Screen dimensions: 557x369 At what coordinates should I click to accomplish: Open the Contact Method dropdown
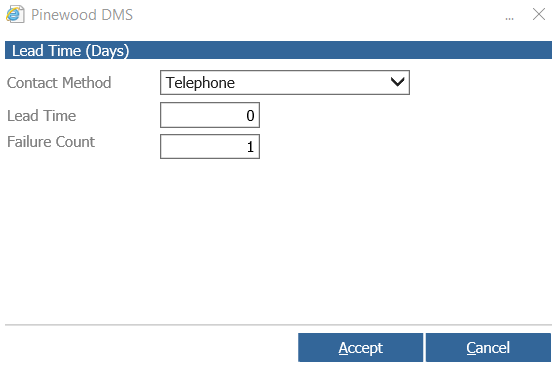click(285, 82)
